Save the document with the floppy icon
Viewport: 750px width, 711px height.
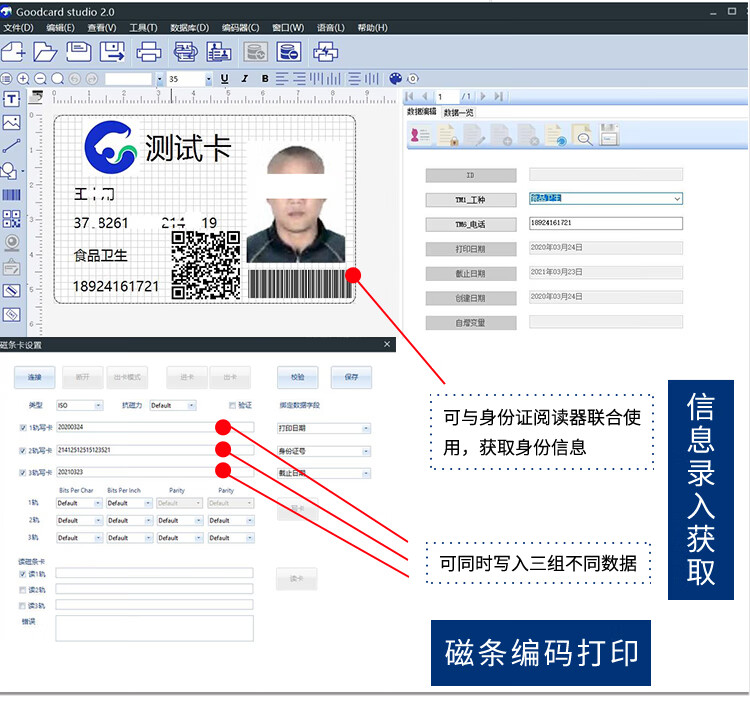pos(78,51)
